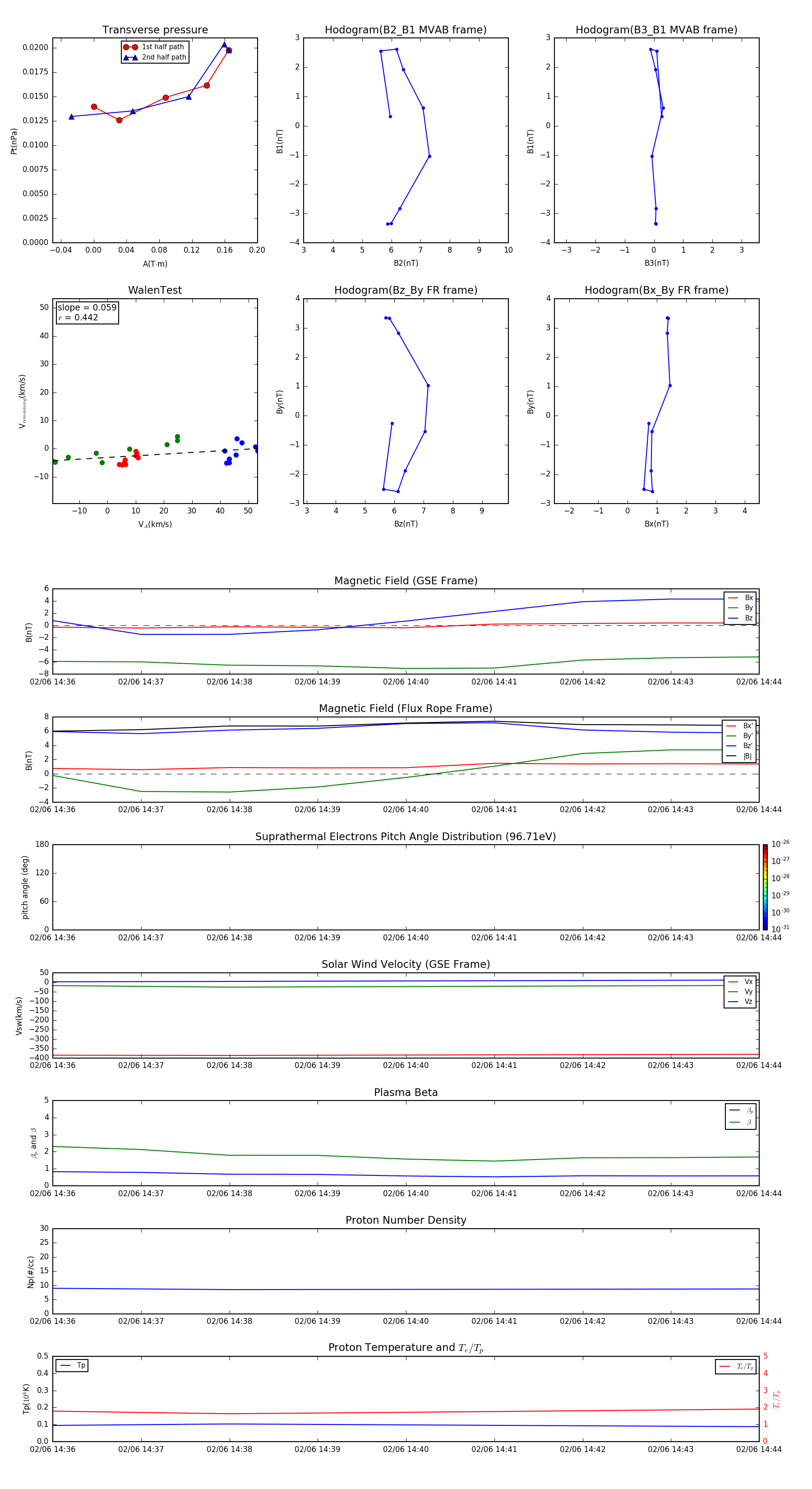812x1489 pixels.
Task: Click the 'pitch angle (deg)' y-axis label
Action: tap(25, 887)
